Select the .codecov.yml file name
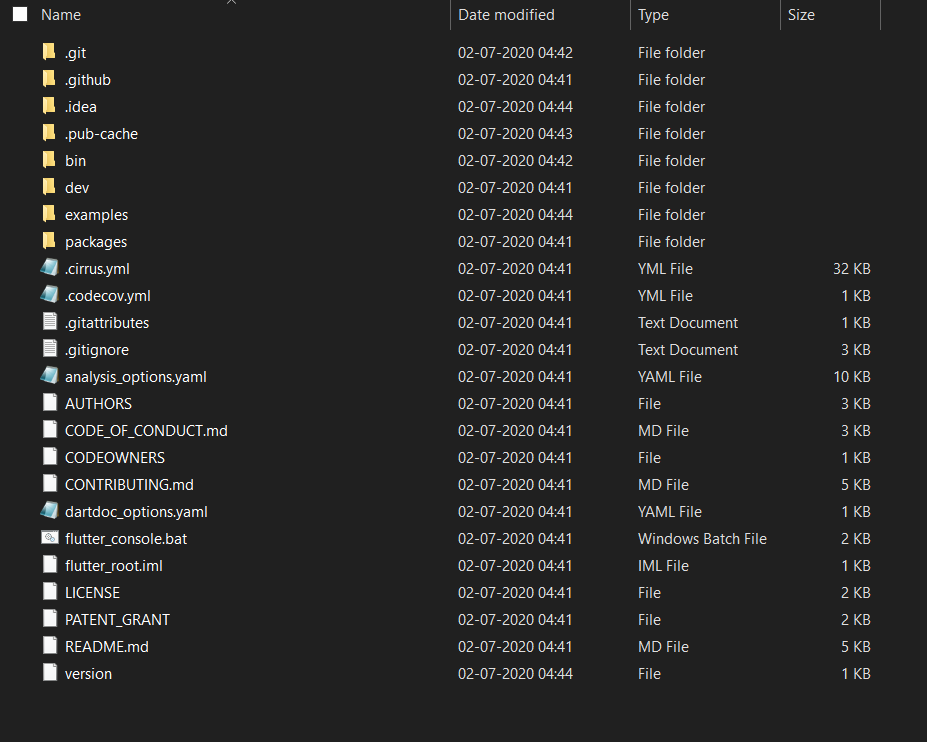Screen dimensions: 927x742 (108, 296)
